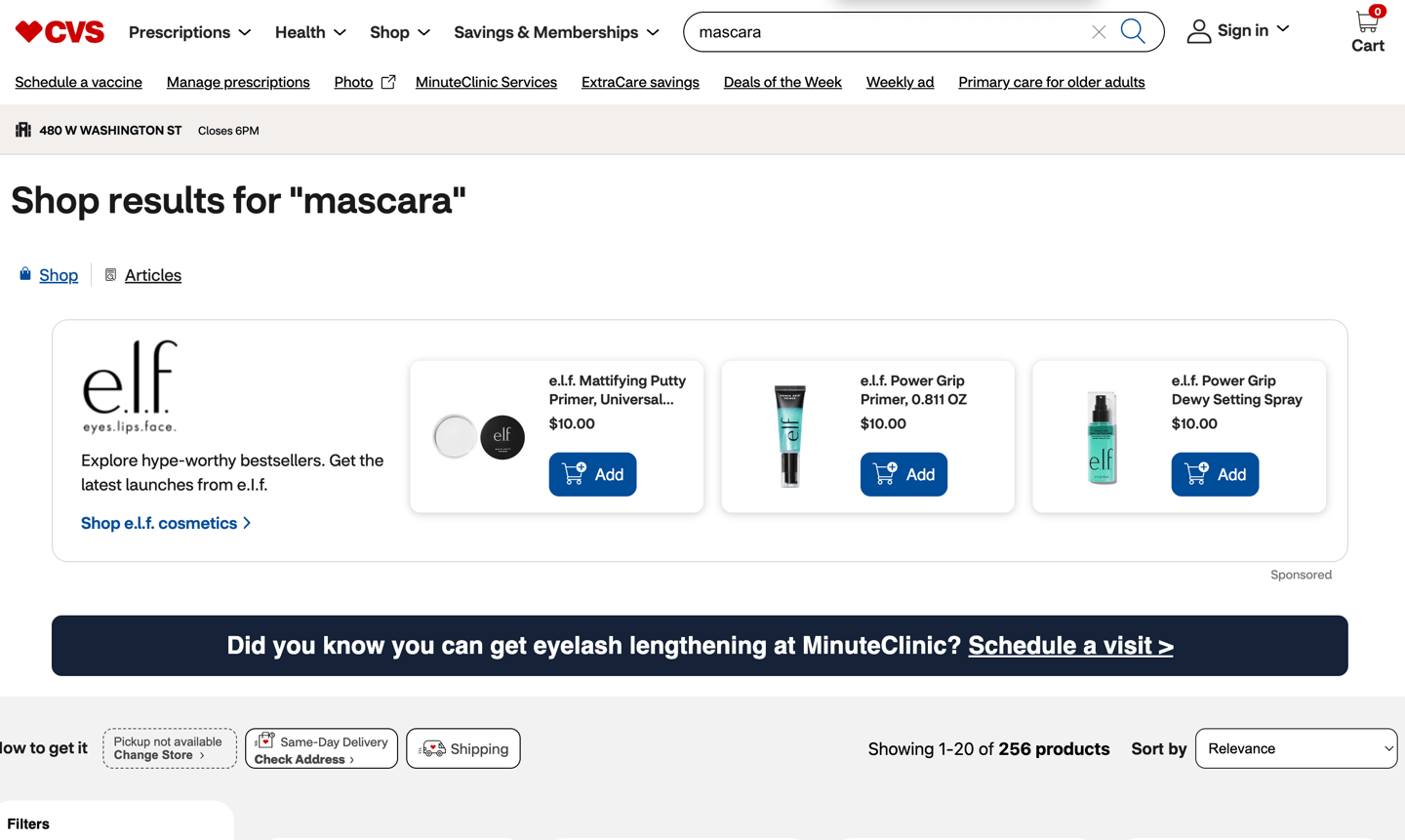This screenshot has width=1405, height=840.
Task: Click the e.l.f. eyes.lips.face brand logo
Action: (x=130, y=386)
